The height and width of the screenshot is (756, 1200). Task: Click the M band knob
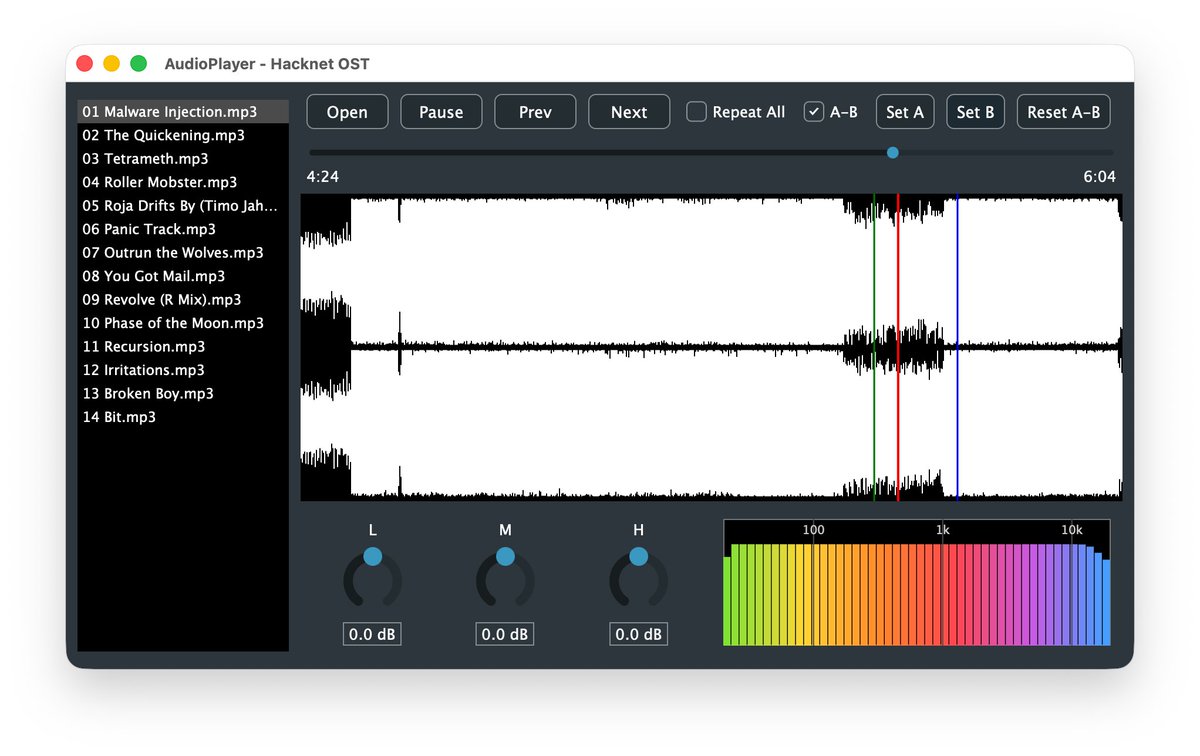click(505, 579)
